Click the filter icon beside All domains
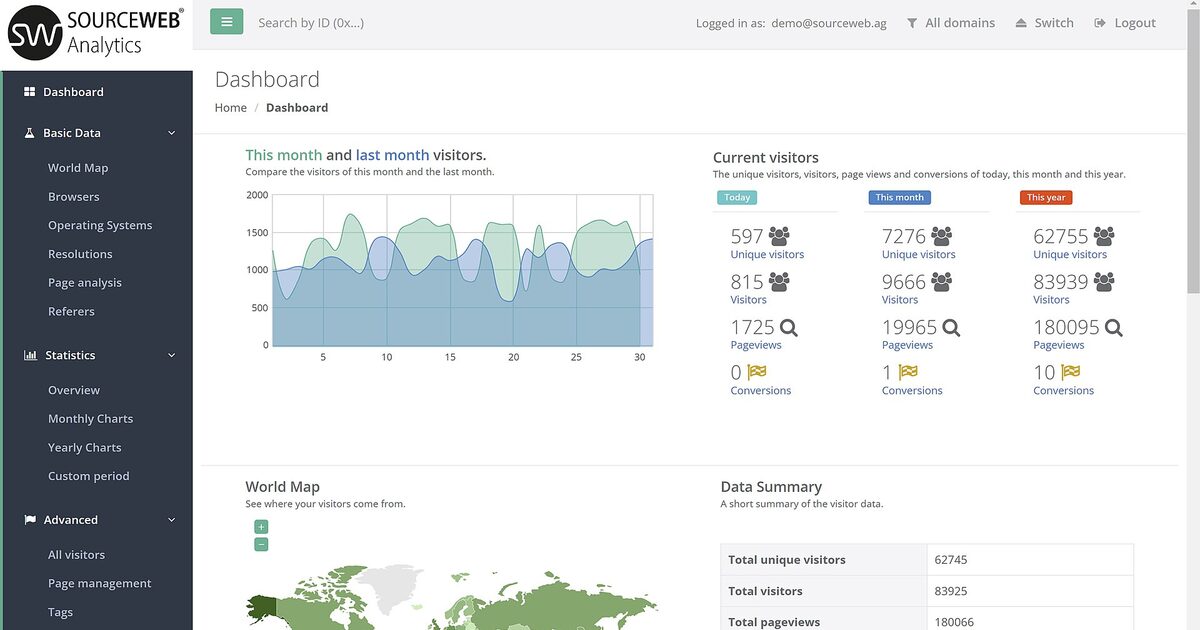This screenshot has height=630, width=1200. pyautogui.click(x=912, y=23)
